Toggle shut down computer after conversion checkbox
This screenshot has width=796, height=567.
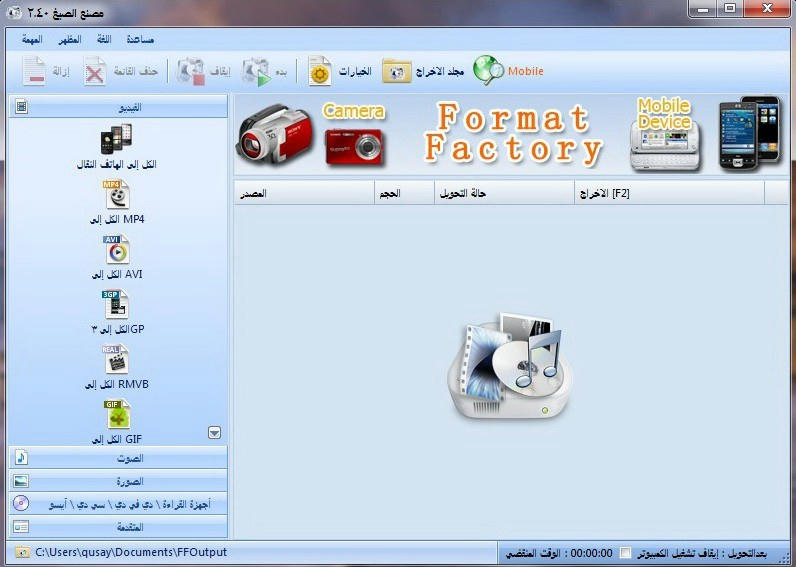(x=625, y=552)
